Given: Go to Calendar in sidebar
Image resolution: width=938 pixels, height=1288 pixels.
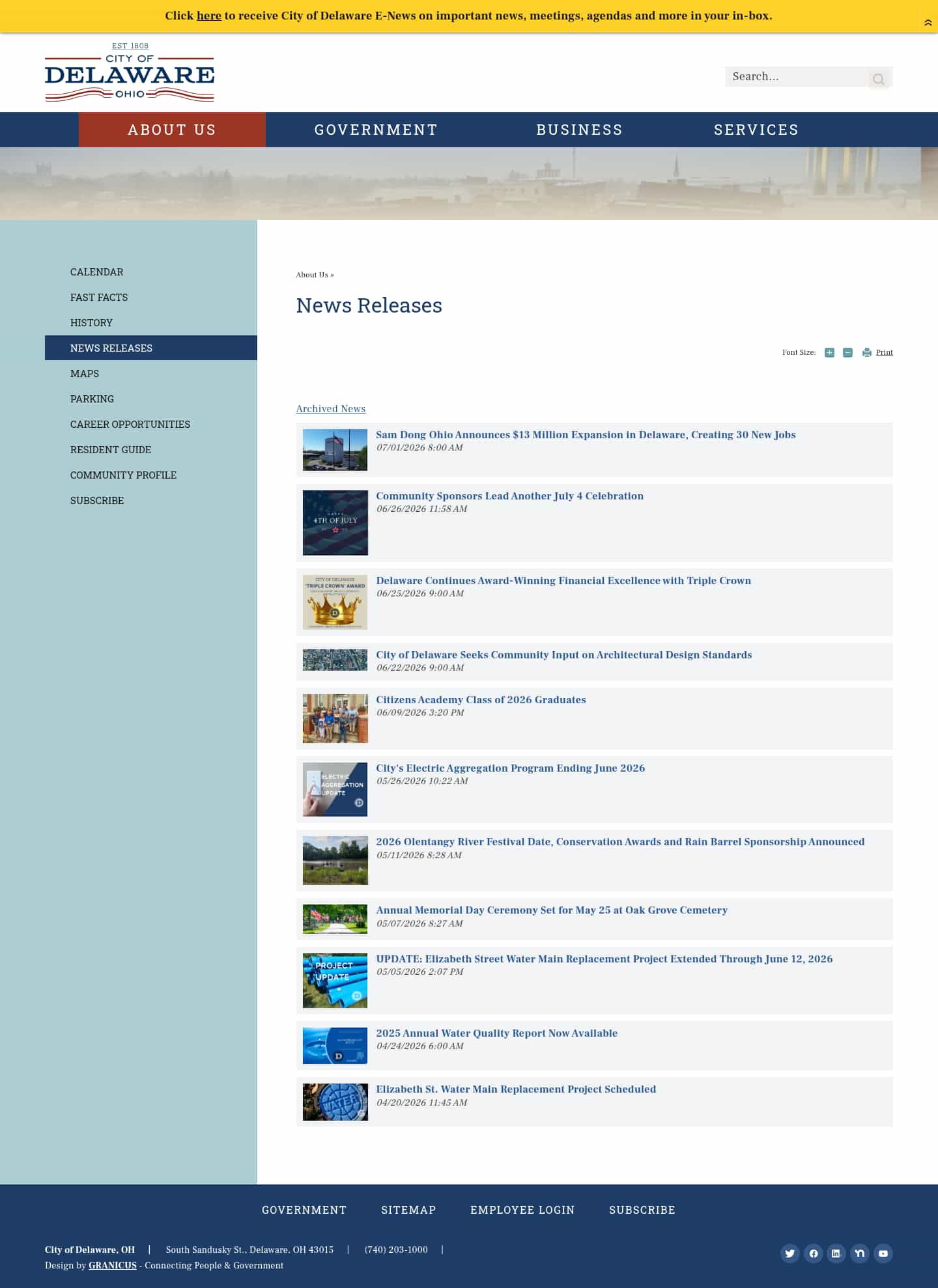Looking at the screenshot, I should (x=97, y=272).
